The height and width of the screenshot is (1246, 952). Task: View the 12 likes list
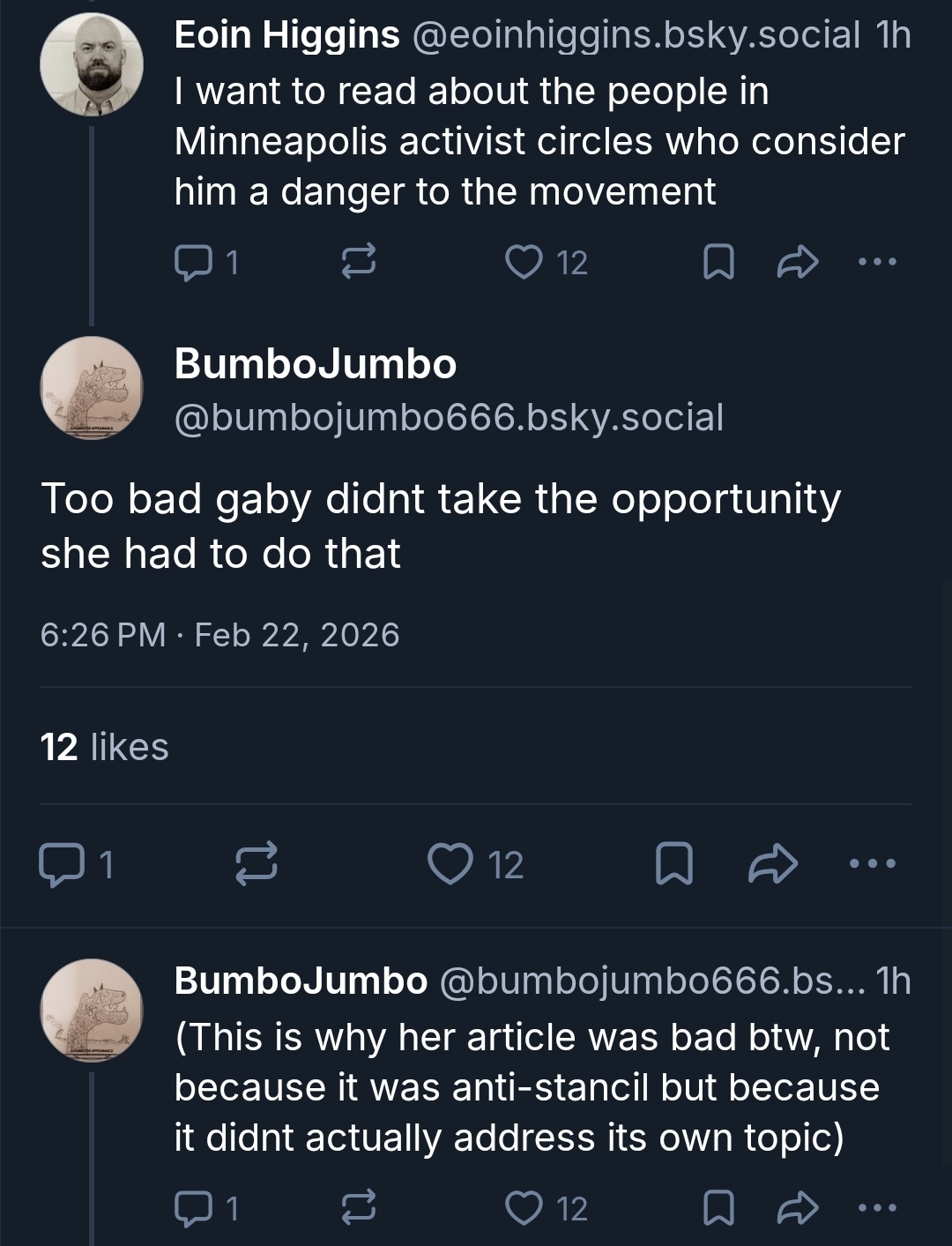(x=104, y=747)
